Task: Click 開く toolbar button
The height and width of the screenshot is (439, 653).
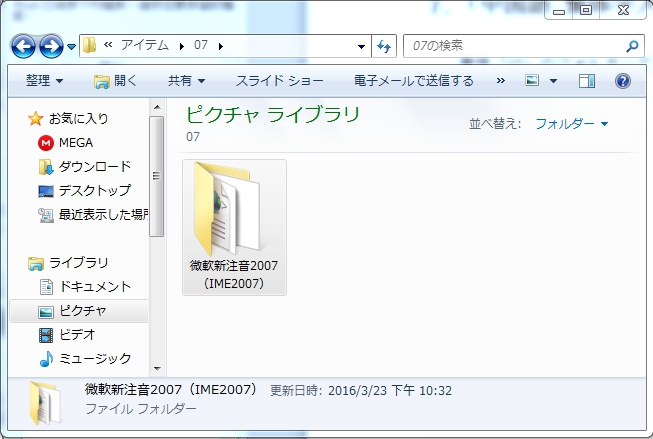Action: (x=115, y=80)
